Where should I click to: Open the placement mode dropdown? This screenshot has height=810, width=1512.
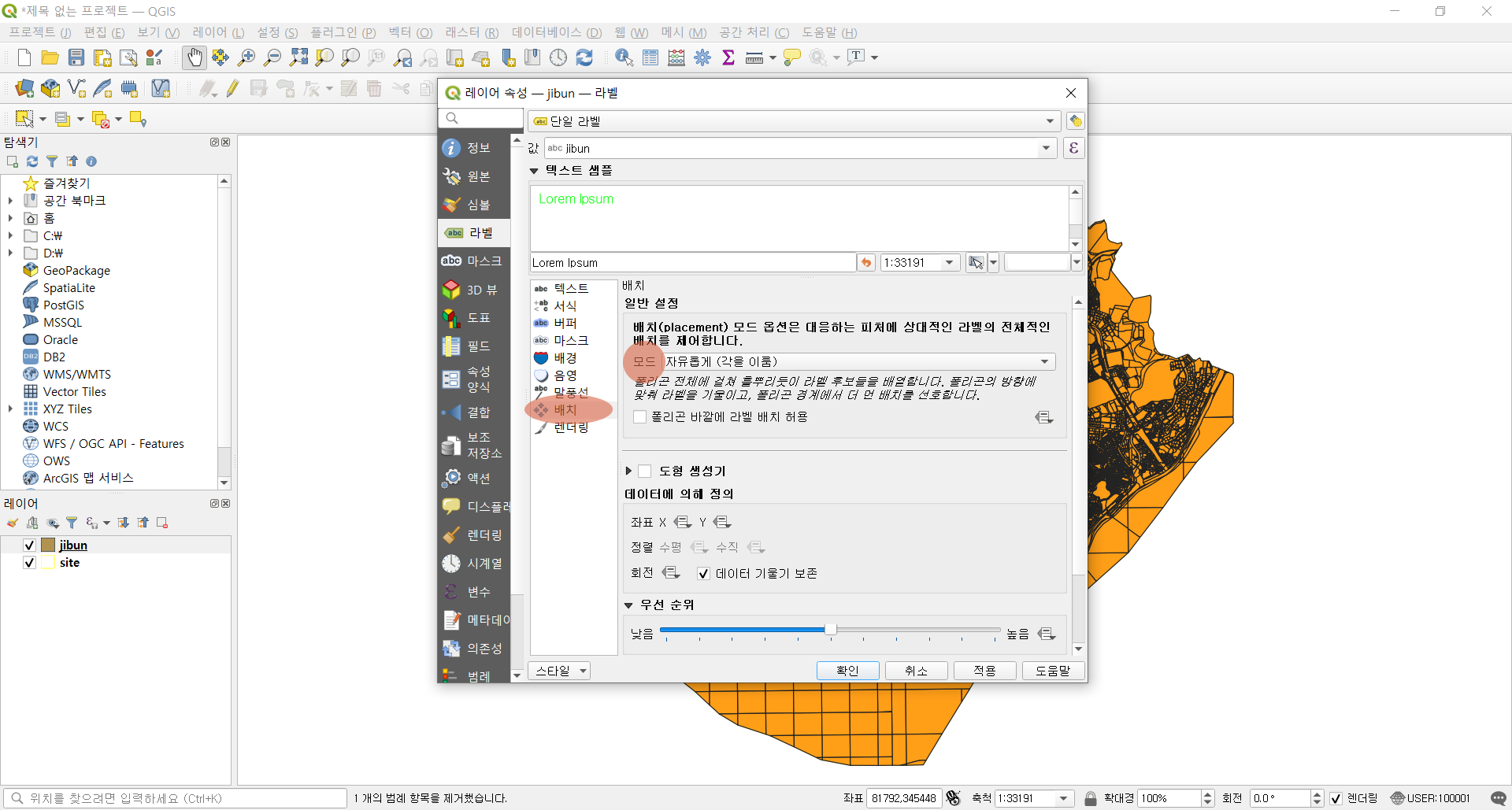tap(859, 361)
